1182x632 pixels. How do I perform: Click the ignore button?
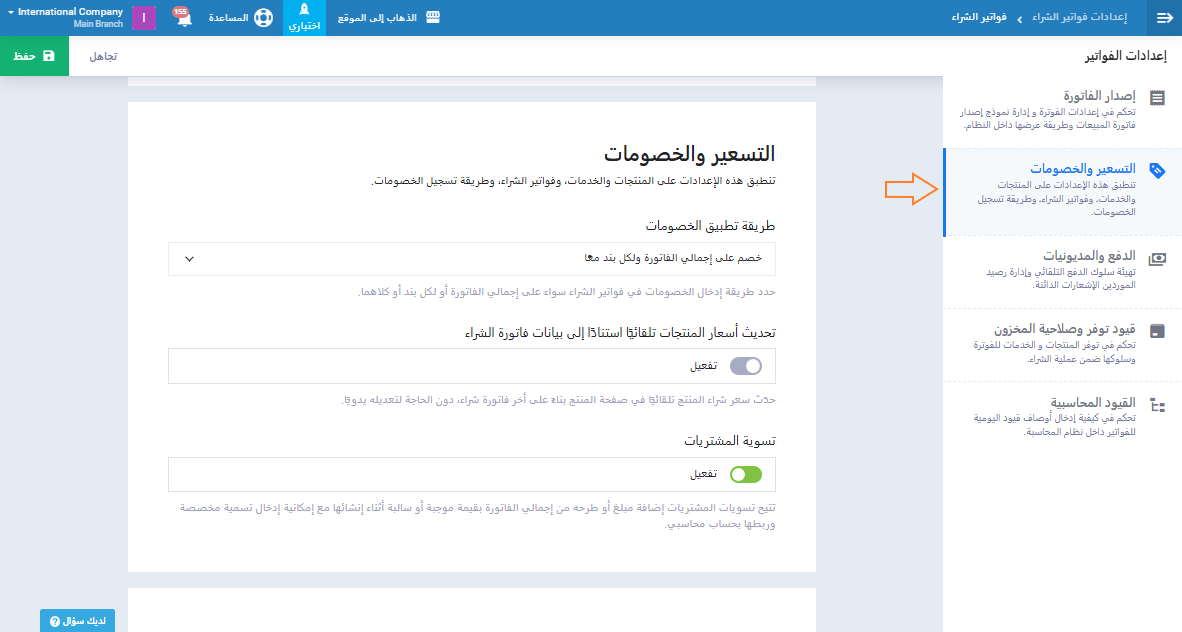click(103, 56)
